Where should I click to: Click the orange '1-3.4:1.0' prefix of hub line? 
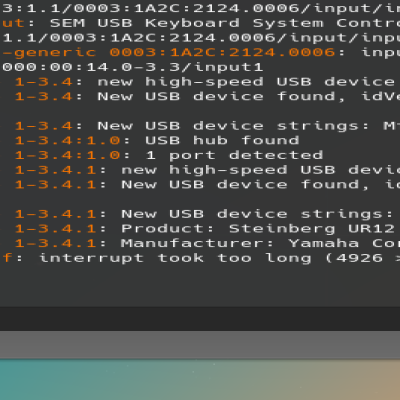(68, 140)
